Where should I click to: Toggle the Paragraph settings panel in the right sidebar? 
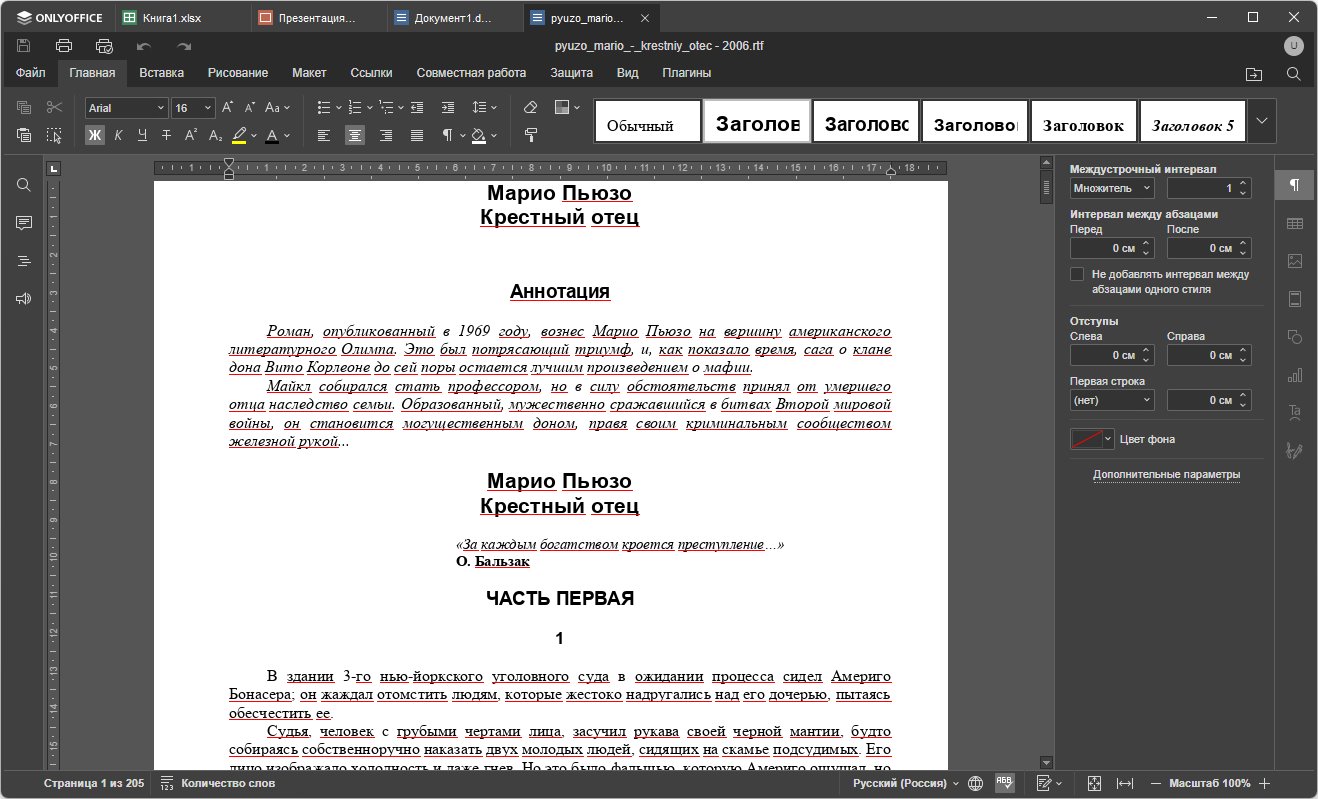[x=1295, y=185]
